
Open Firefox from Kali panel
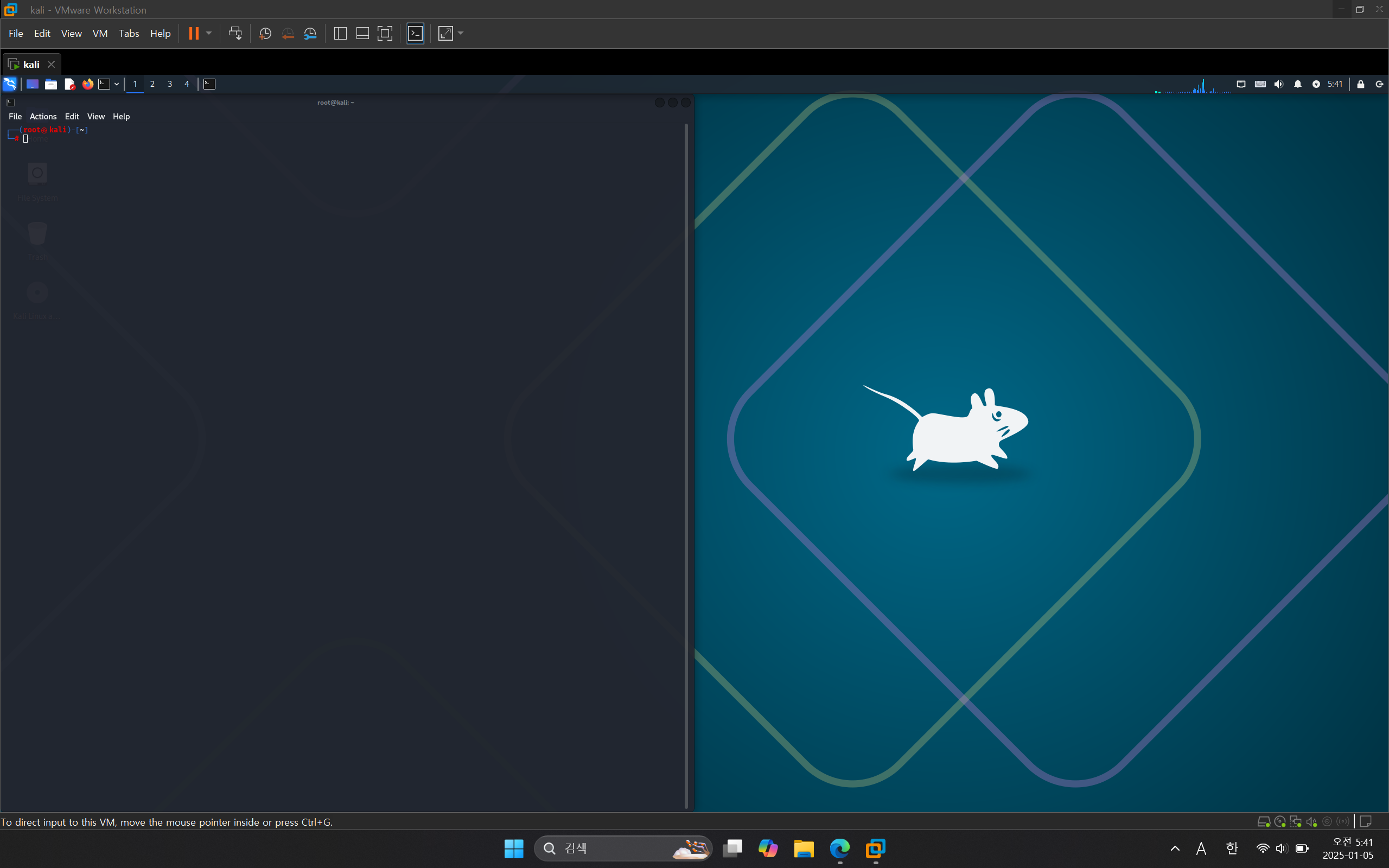click(x=87, y=85)
